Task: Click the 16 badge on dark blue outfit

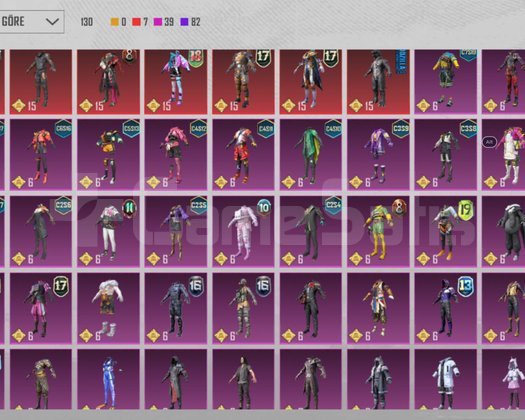Action: point(196,286)
